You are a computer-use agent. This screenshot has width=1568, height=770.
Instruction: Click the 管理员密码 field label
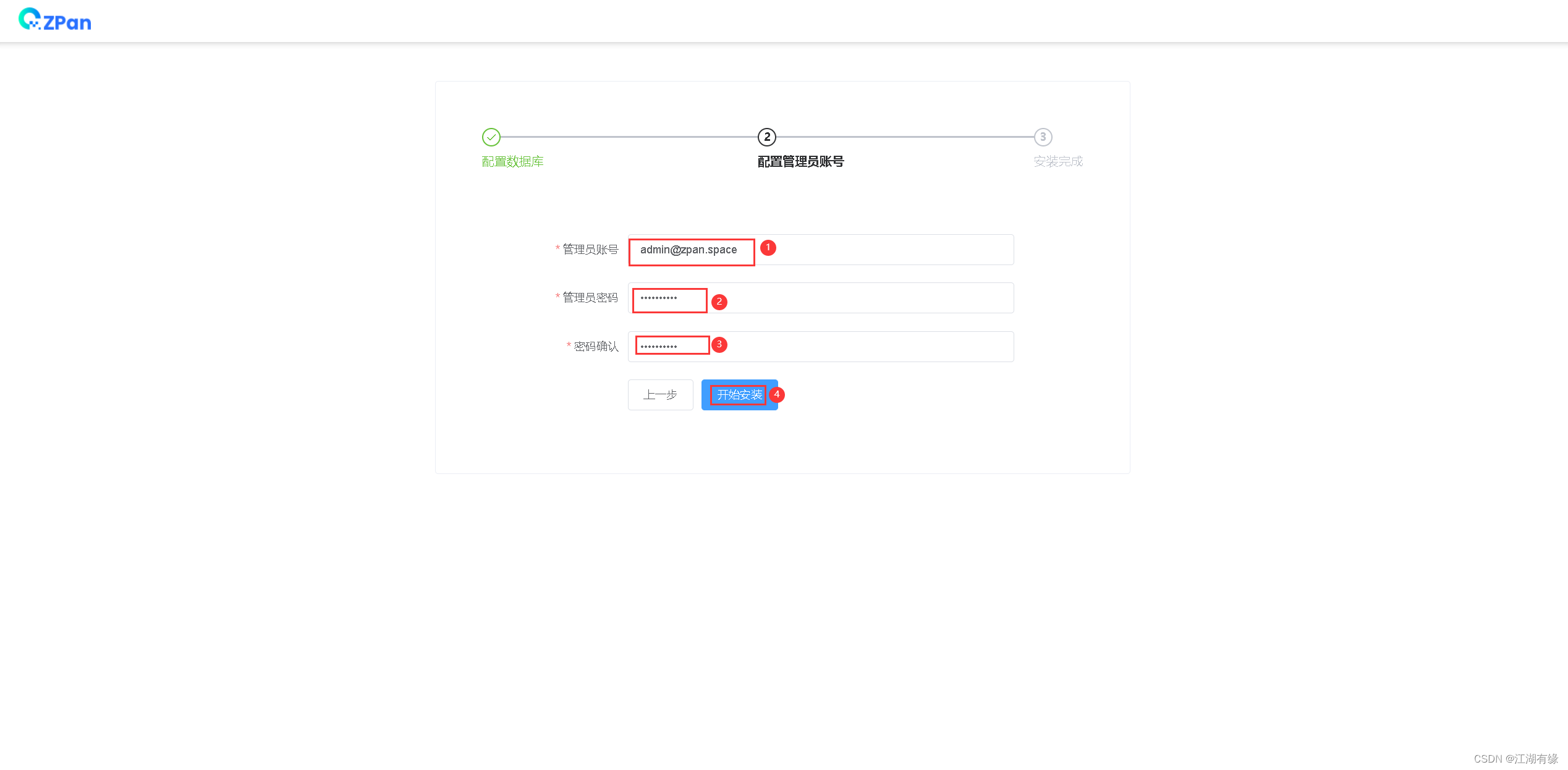point(590,298)
